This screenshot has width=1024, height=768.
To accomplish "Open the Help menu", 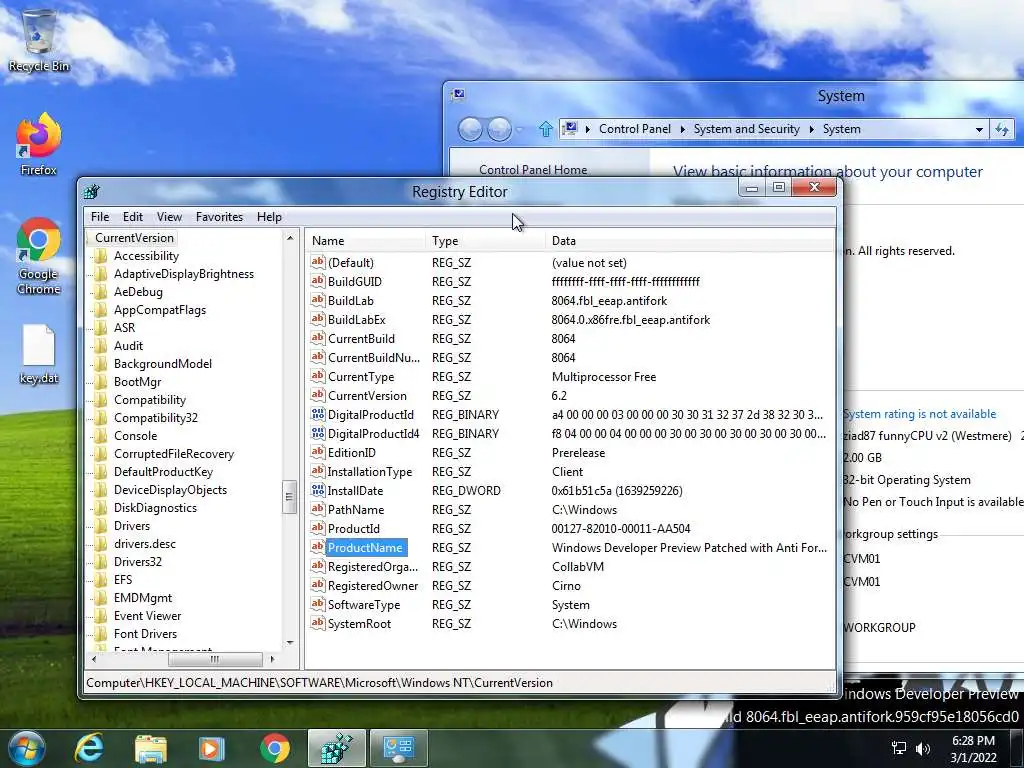I will click(x=269, y=217).
